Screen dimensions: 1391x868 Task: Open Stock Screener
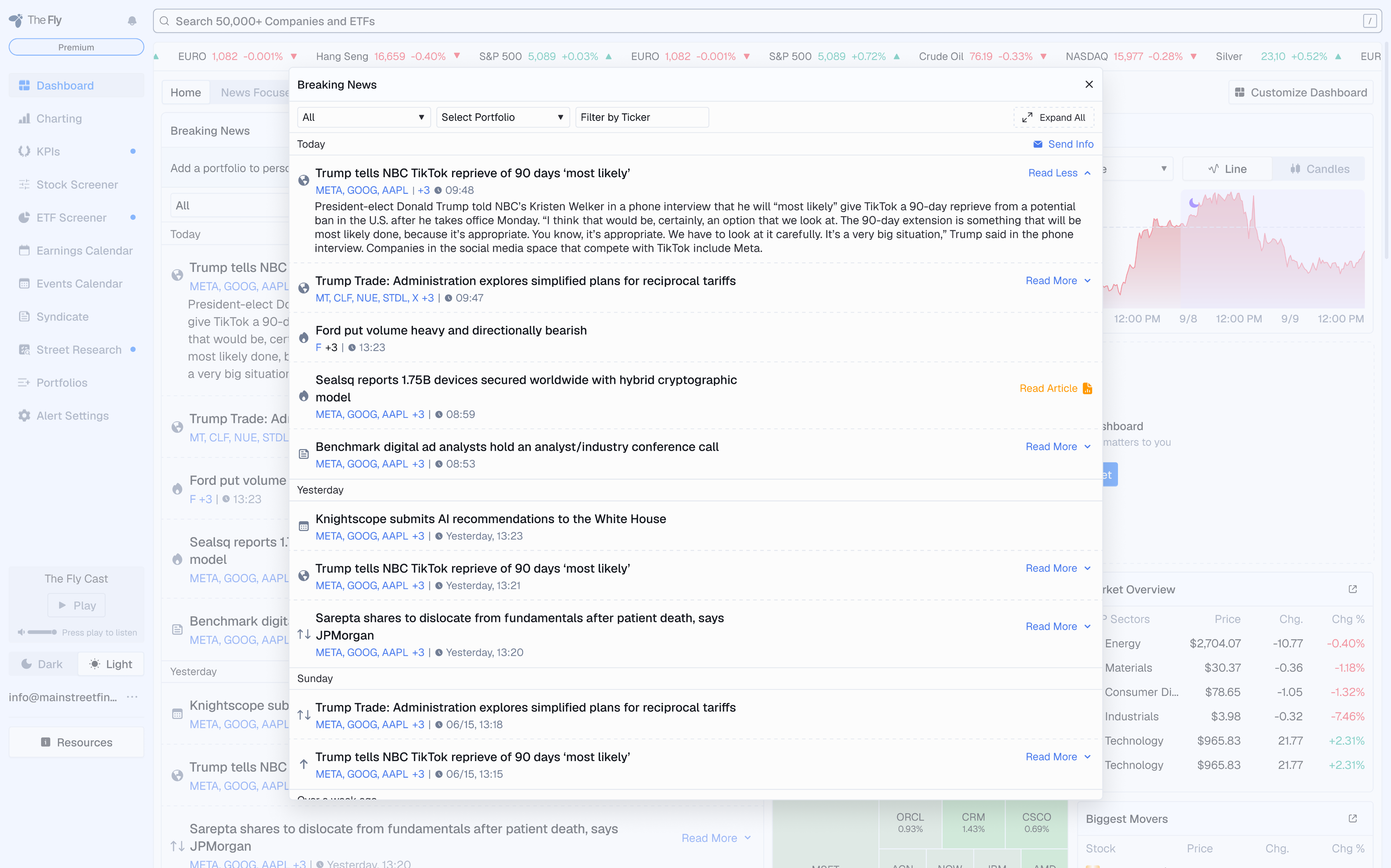click(76, 184)
